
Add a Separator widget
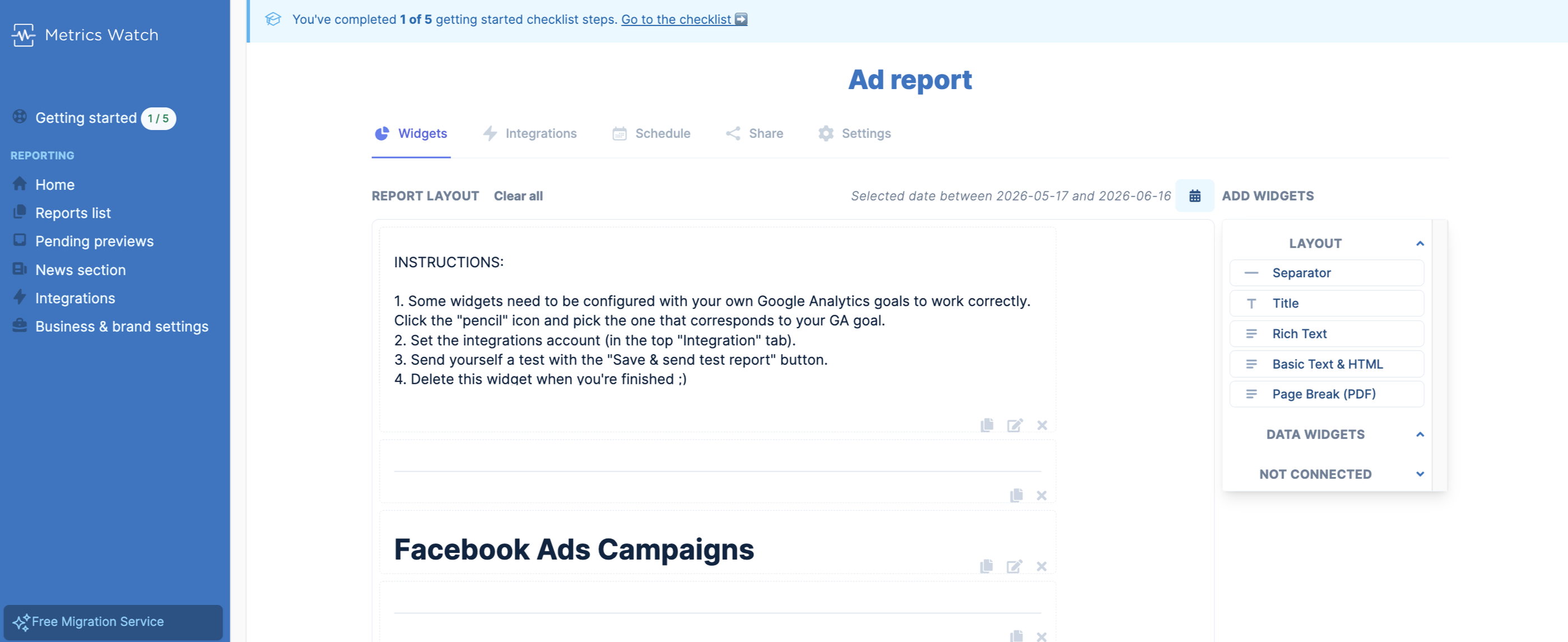tap(1327, 273)
